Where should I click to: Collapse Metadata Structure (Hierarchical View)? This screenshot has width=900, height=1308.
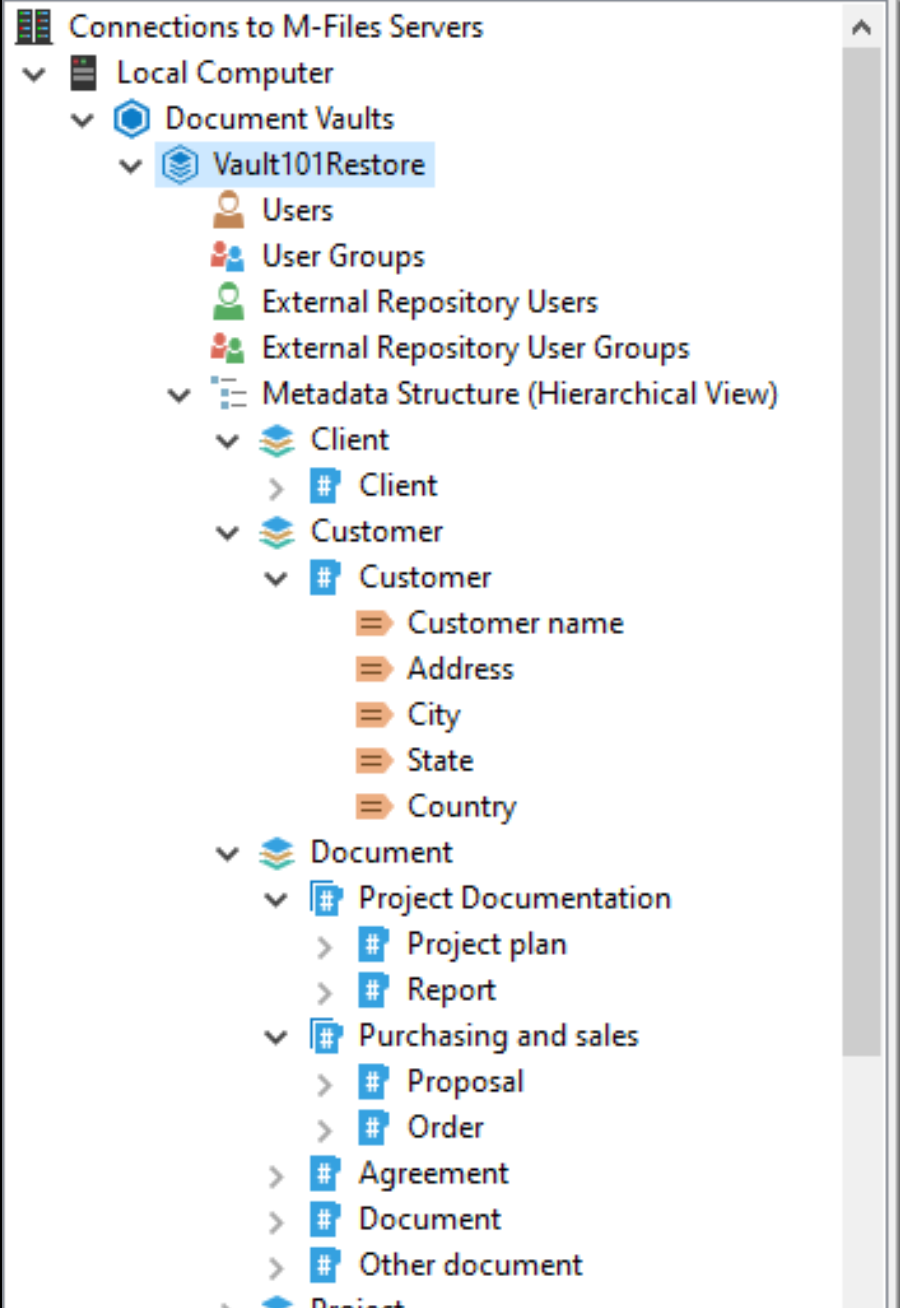pyautogui.click(x=180, y=395)
